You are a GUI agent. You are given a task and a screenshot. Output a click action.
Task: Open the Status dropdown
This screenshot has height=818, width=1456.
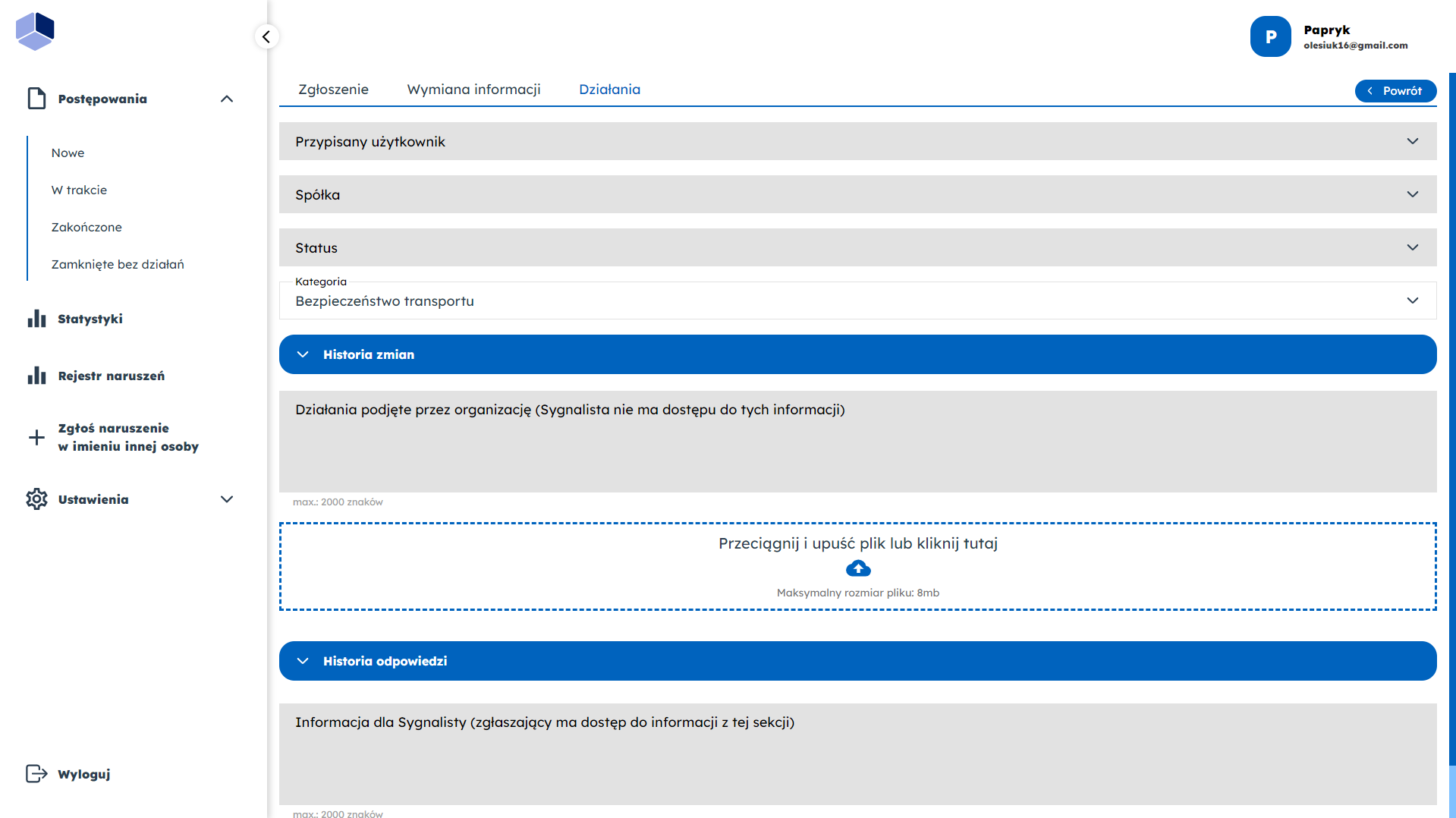point(857,247)
